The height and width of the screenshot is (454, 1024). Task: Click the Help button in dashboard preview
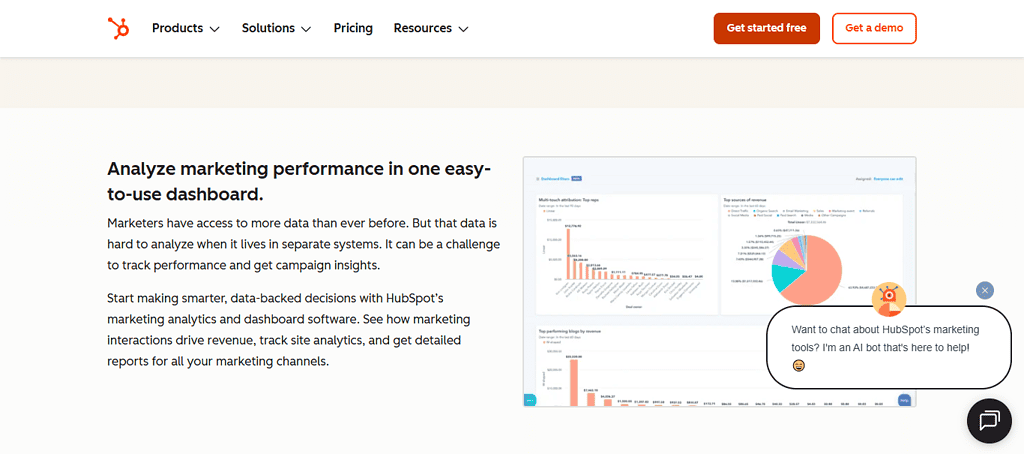[x=904, y=400]
